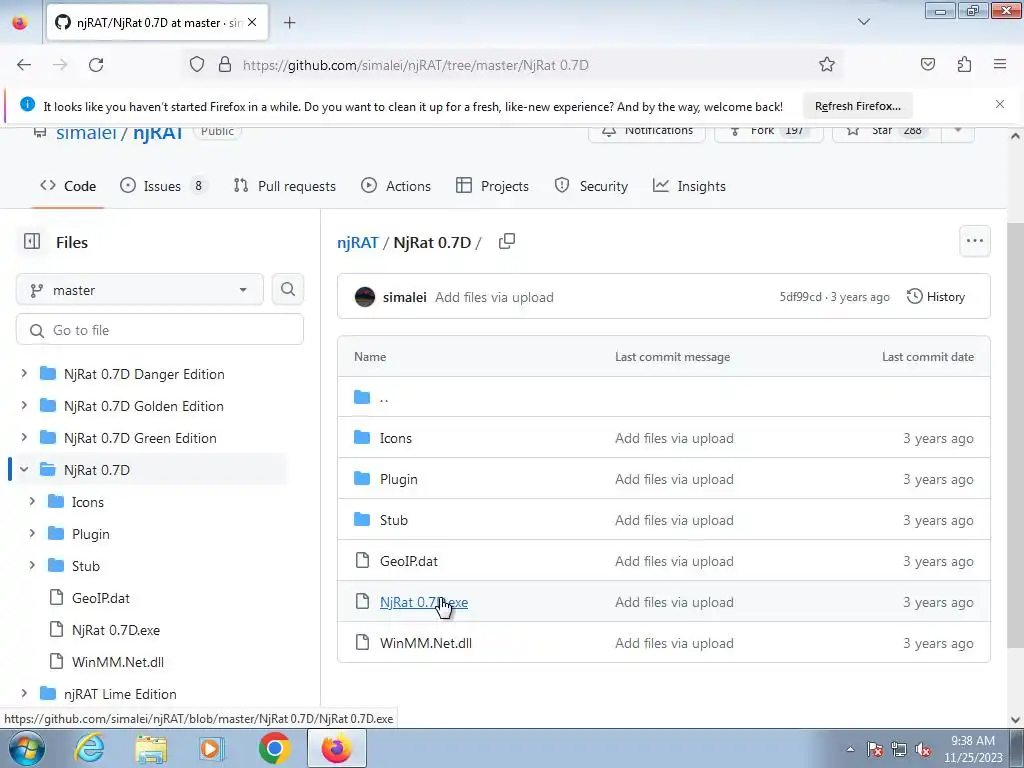Screen dimensions: 1024x768
Task: Select GeoIP.dat in the file tree
Action: pos(101,598)
